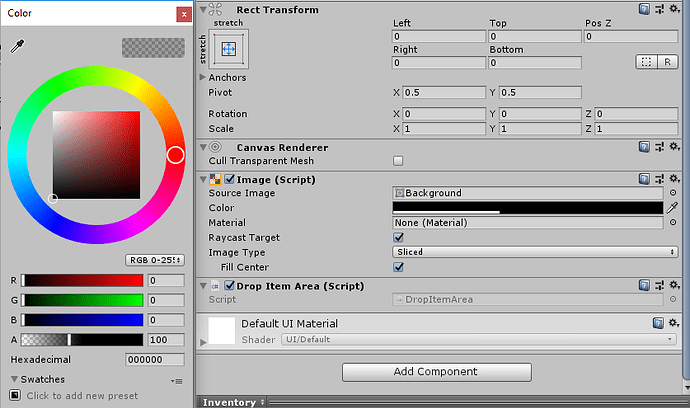Toggle raw edit mode R button
Image resolution: width=690 pixels, height=408 pixels.
(668, 62)
